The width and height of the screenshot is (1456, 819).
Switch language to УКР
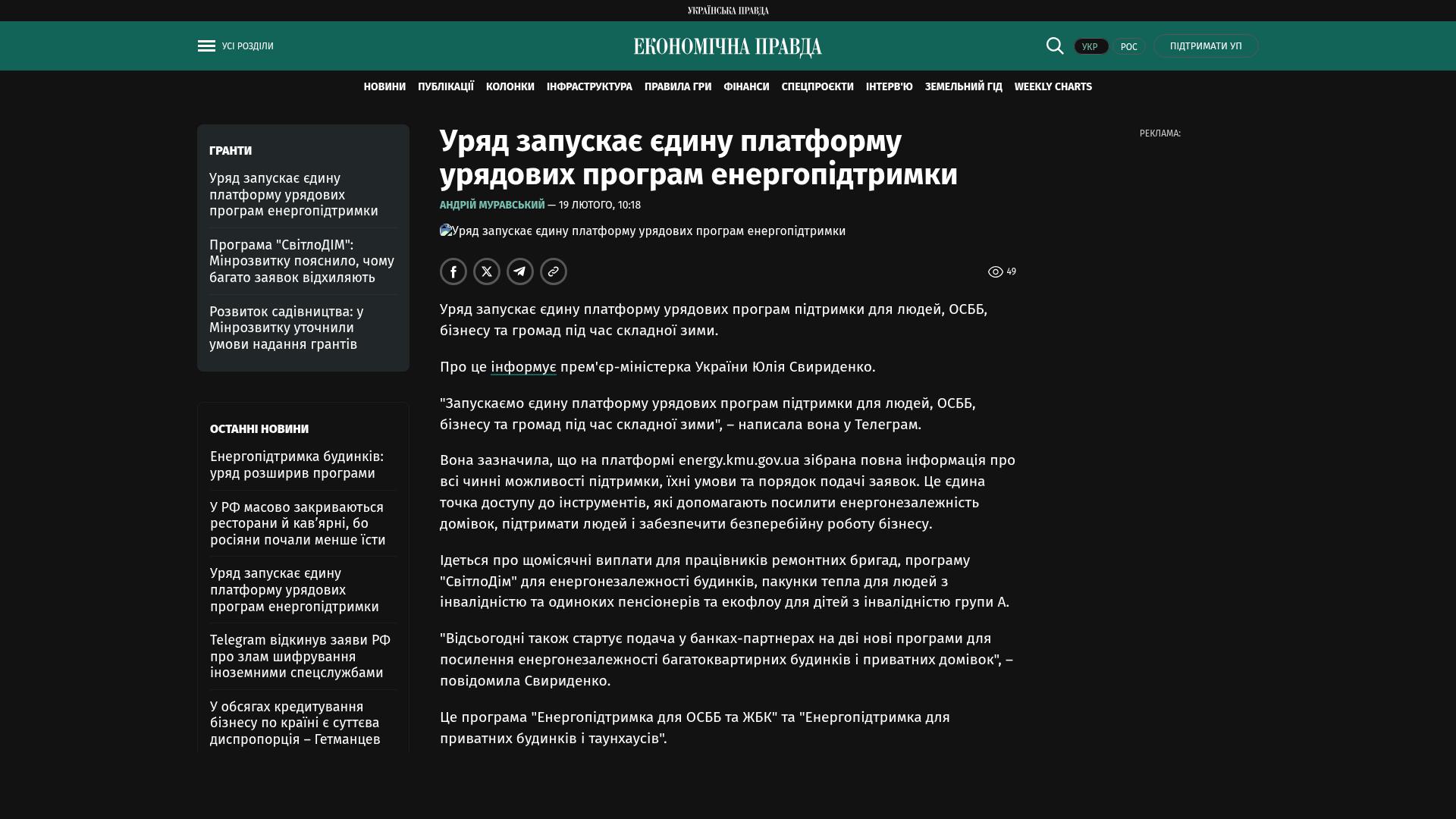click(x=1090, y=47)
